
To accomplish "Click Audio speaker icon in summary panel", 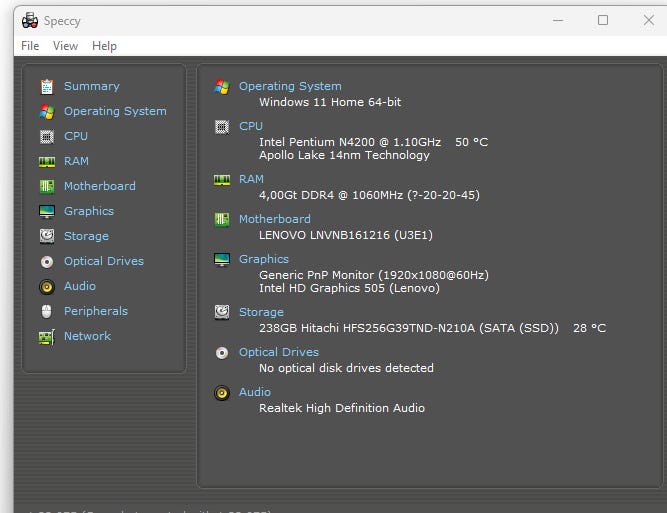I will pos(222,393).
